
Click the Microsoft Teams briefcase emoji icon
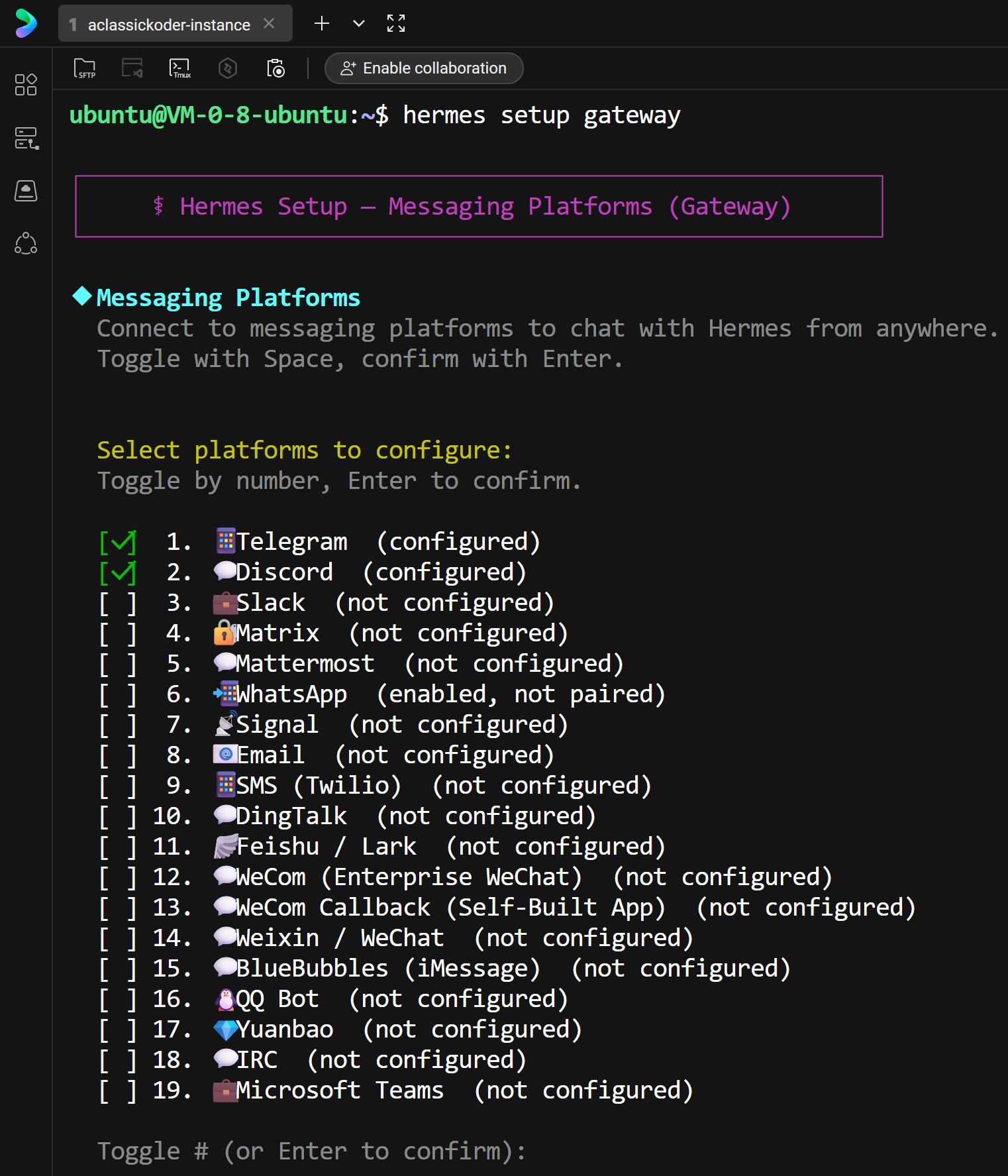pos(225,1091)
